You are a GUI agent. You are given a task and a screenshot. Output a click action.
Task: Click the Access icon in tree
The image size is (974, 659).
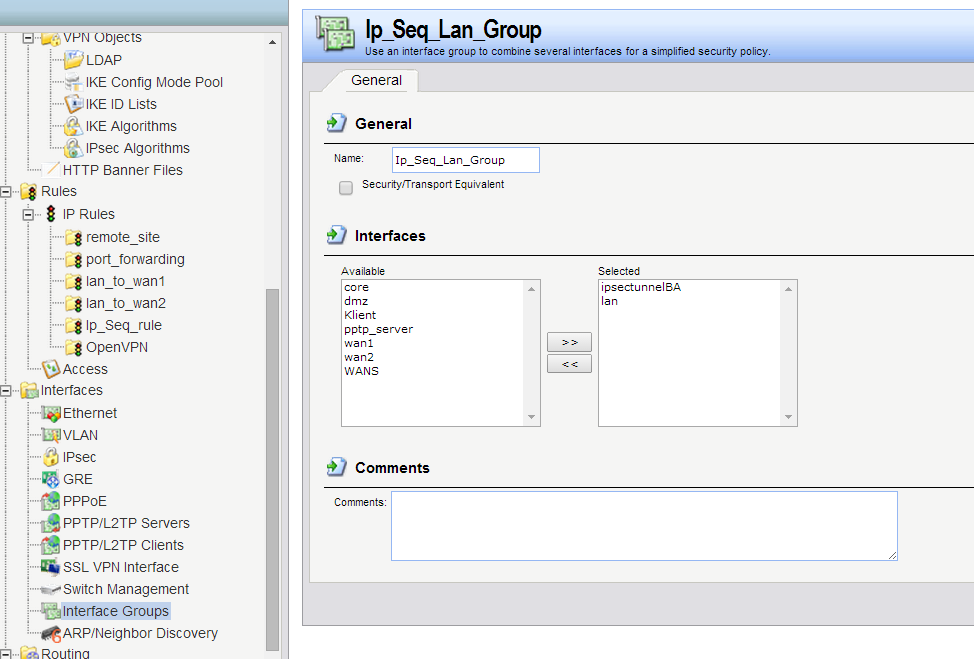coord(51,369)
